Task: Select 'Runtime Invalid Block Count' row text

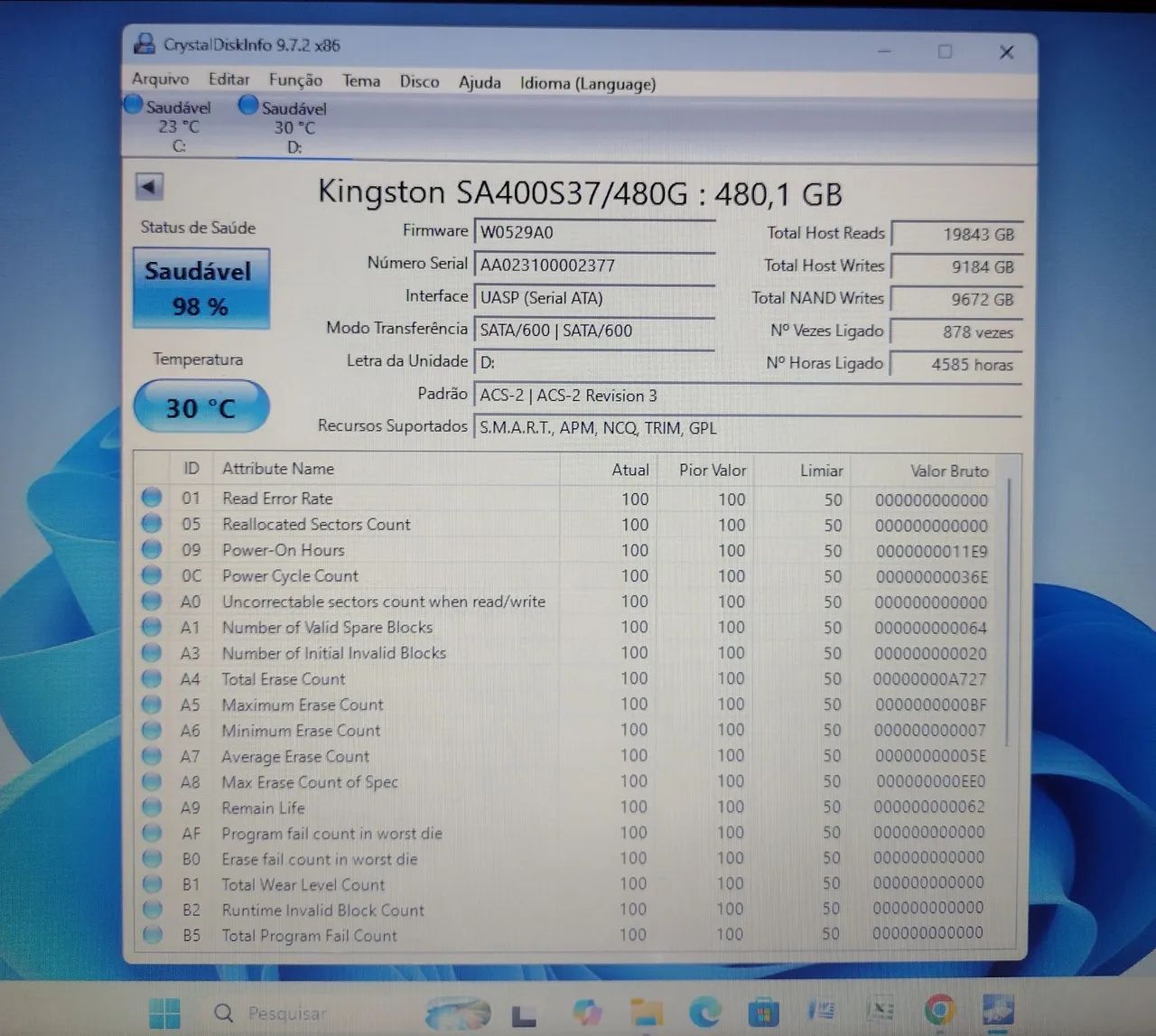Action: pyautogui.click(x=323, y=910)
